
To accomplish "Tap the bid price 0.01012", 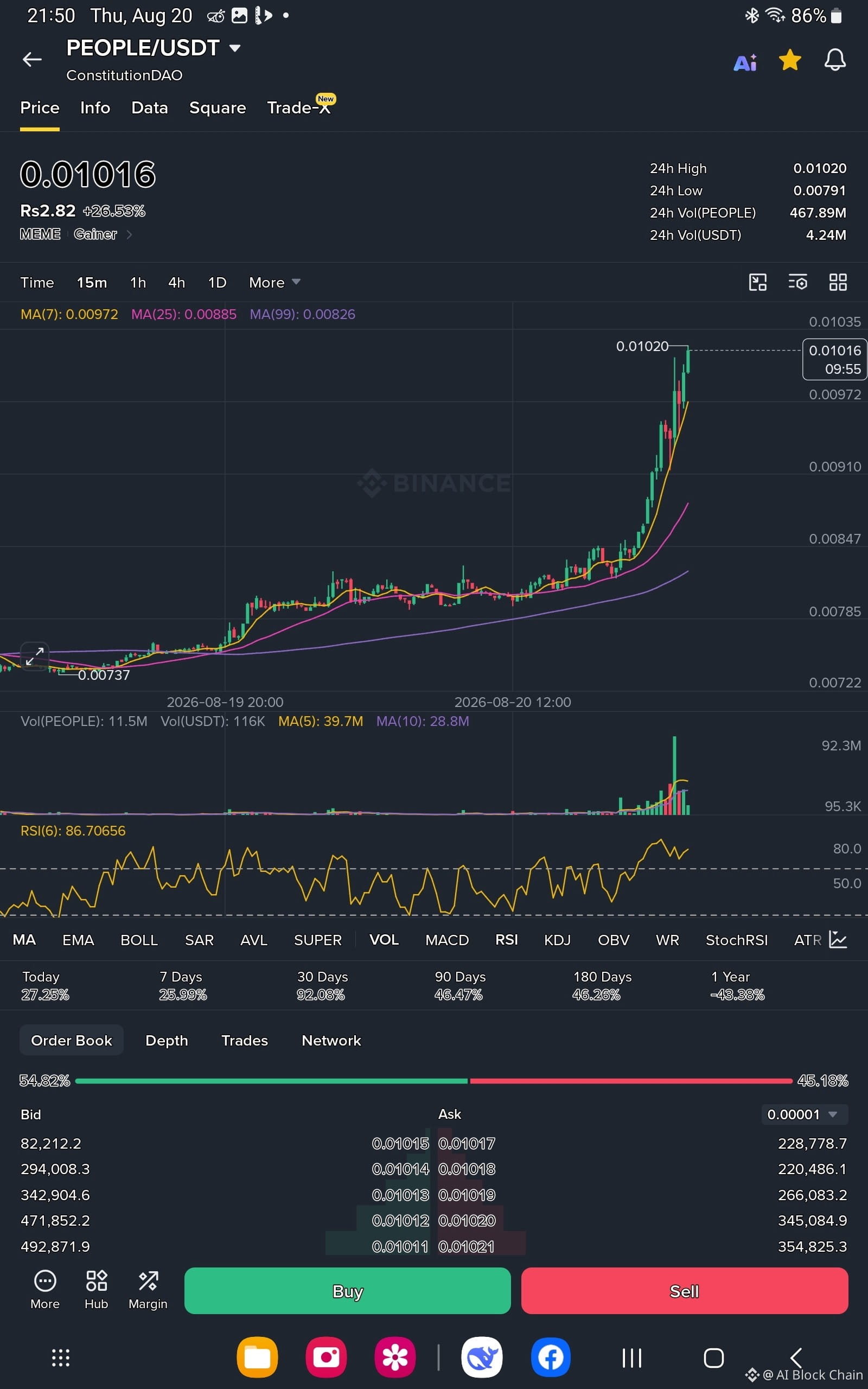I will click(x=400, y=1220).
